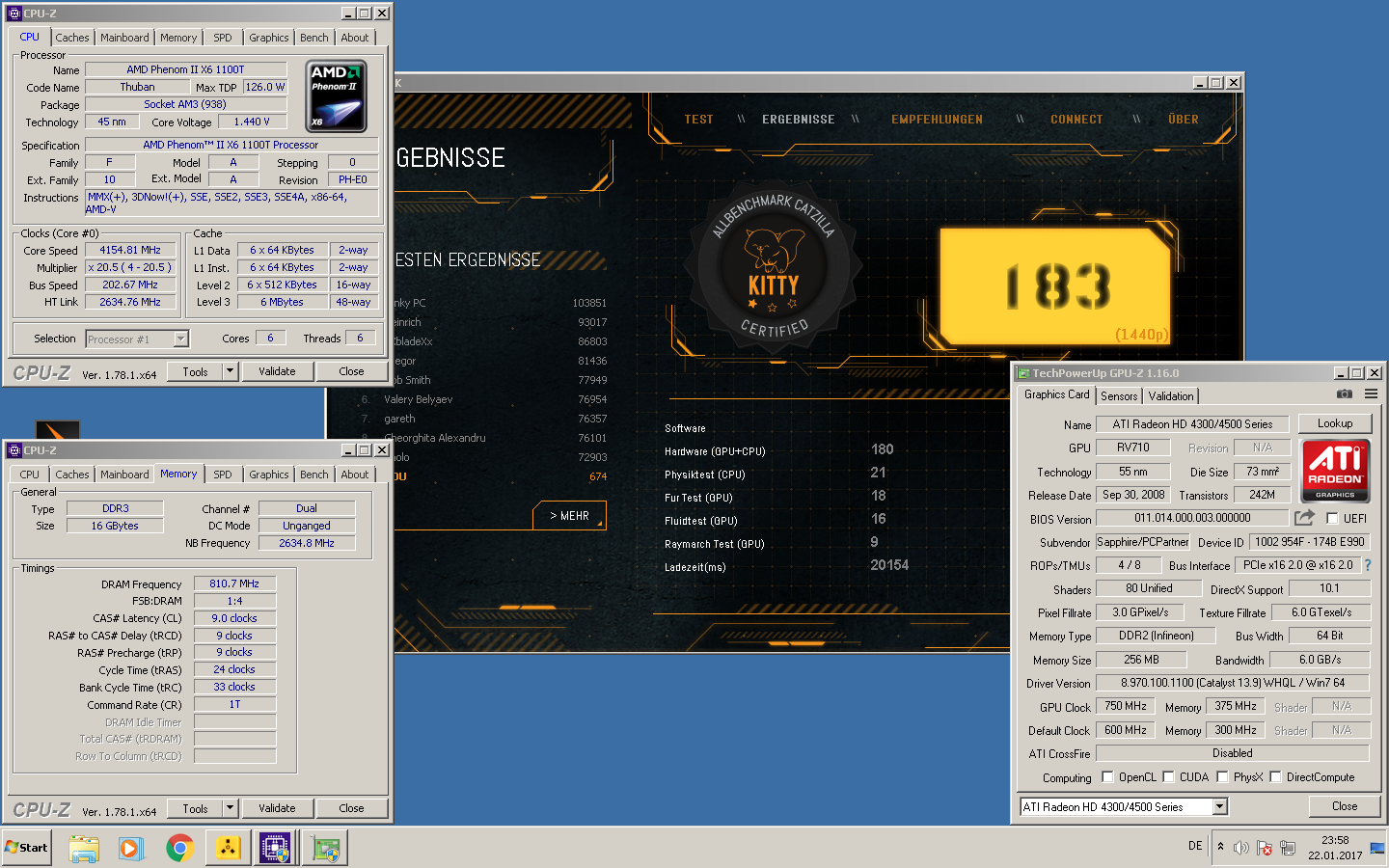Screen dimensions: 1389x868
Task: Click the GPU-Z camera screenshot icon
Action: coord(1344,394)
